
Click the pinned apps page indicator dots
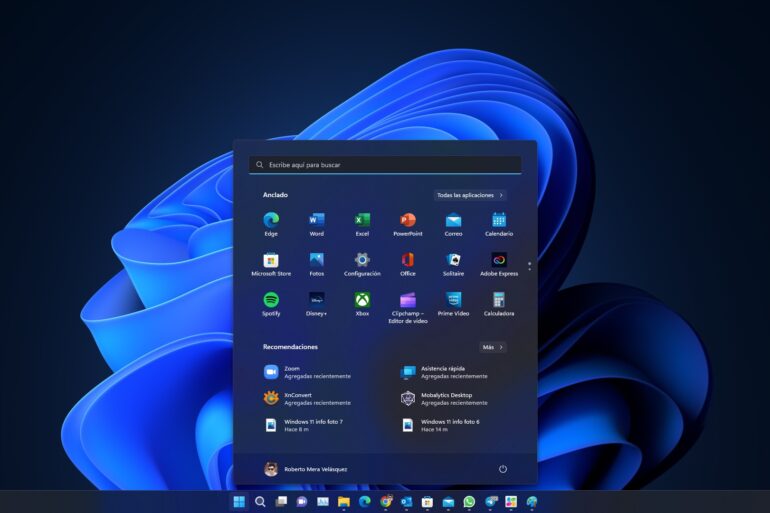[x=529, y=266]
